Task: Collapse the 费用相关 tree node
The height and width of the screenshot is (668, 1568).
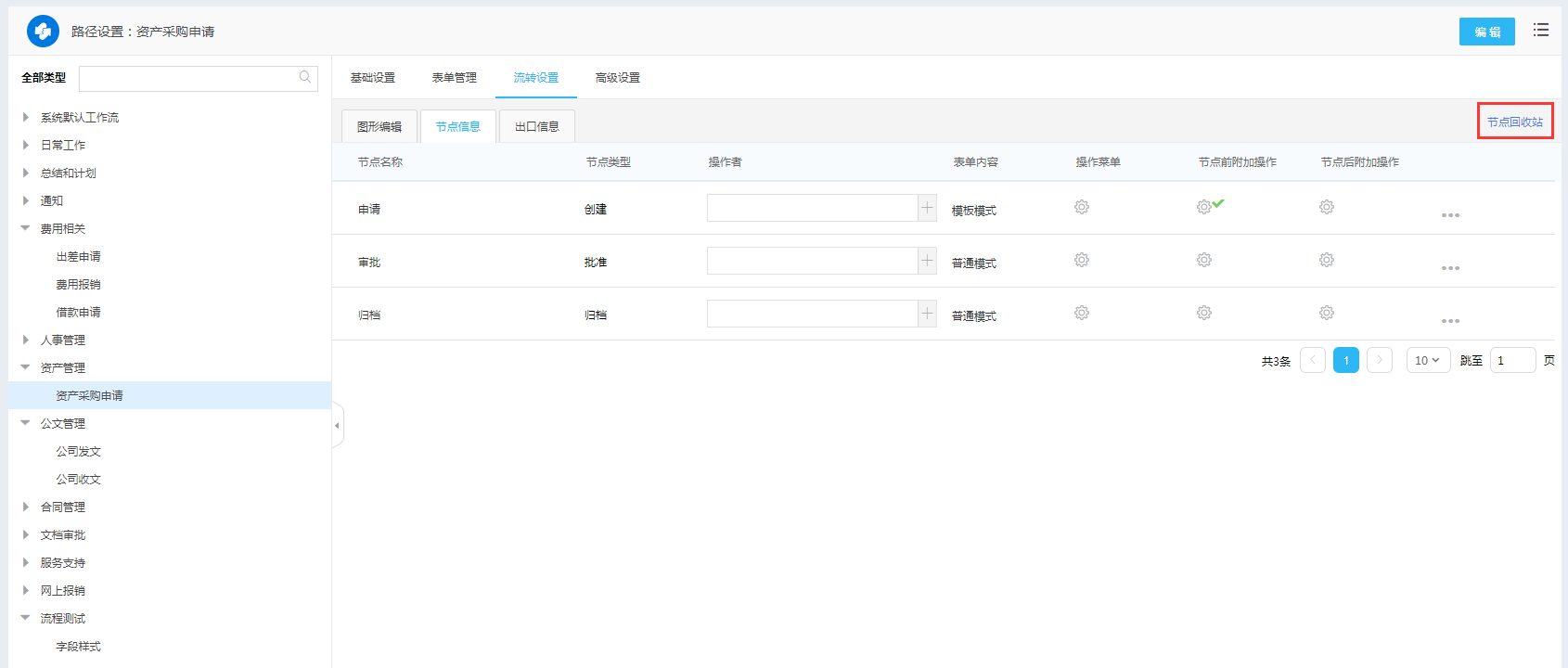Action: pos(26,228)
